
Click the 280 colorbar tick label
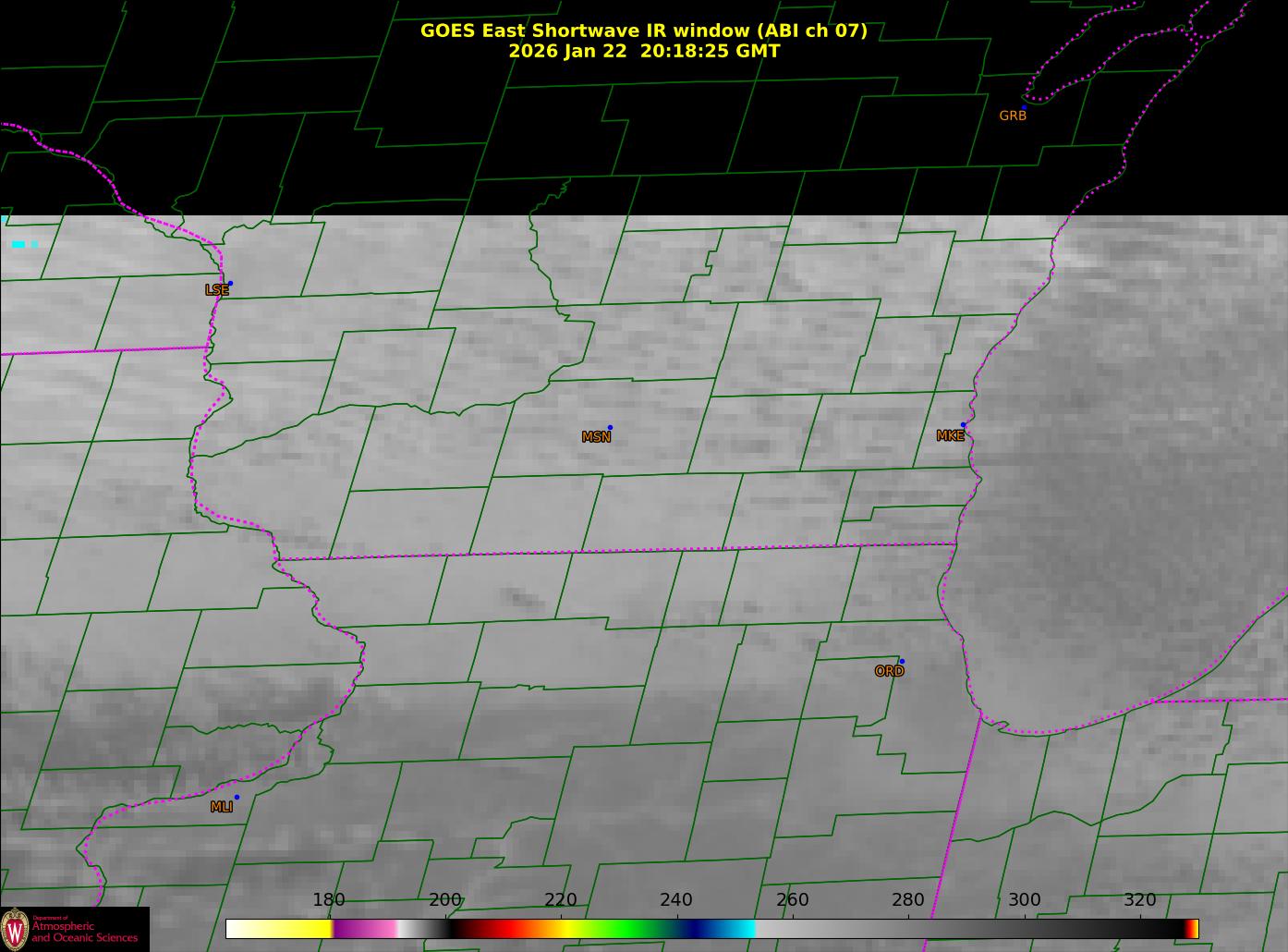(908, 900)
